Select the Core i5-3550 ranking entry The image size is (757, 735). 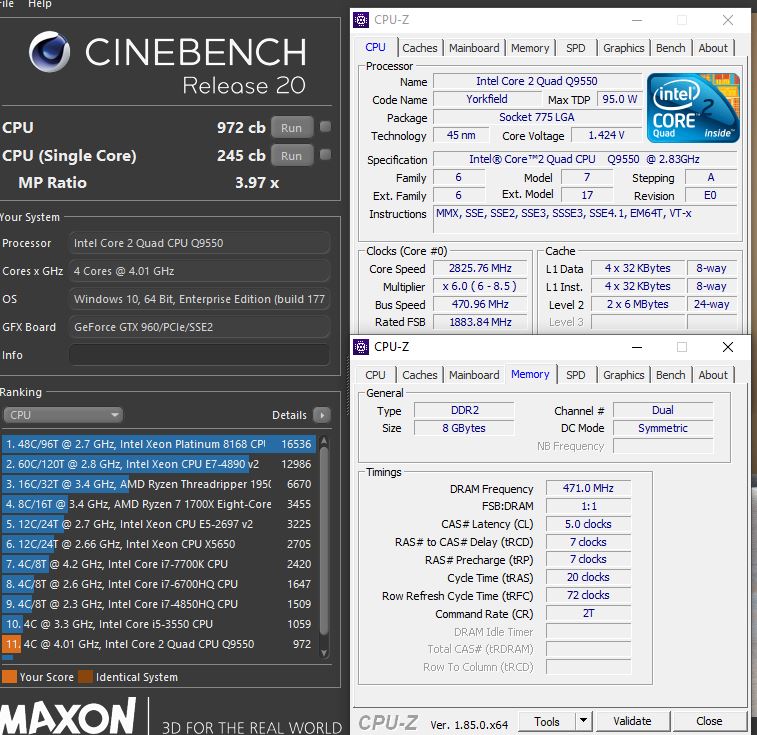[158, 624]
